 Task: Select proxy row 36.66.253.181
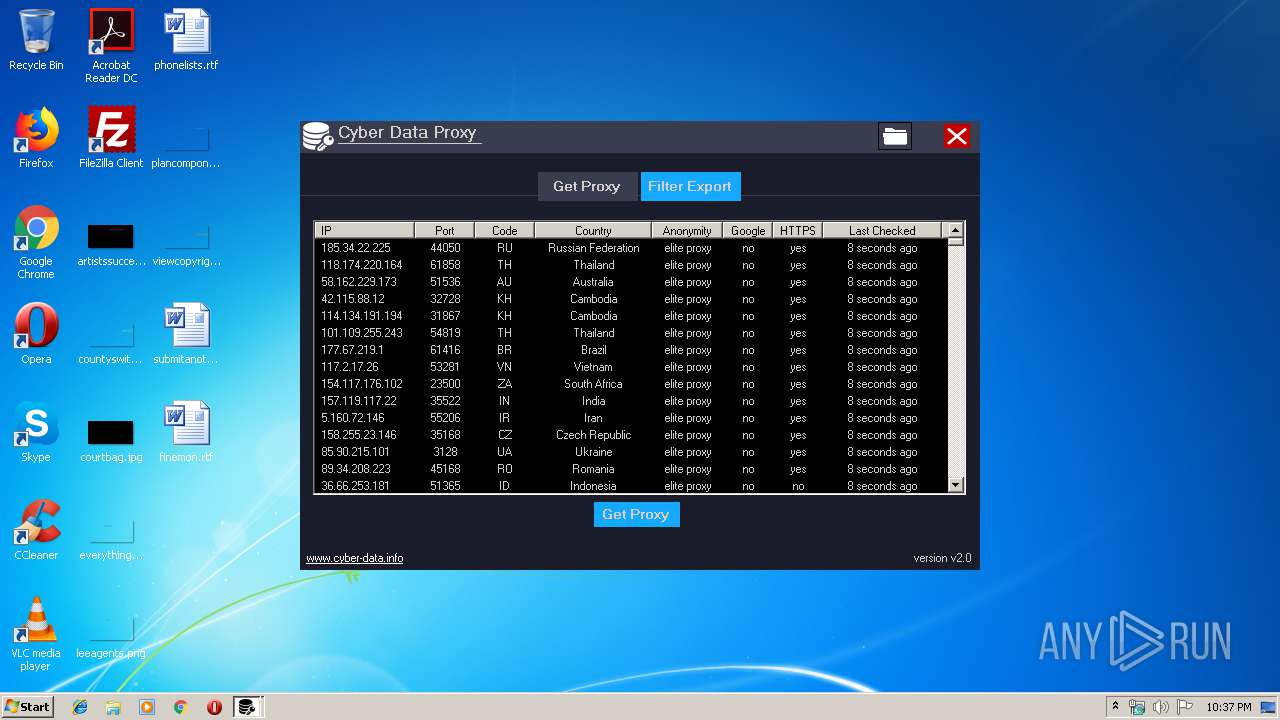point(631,486)
